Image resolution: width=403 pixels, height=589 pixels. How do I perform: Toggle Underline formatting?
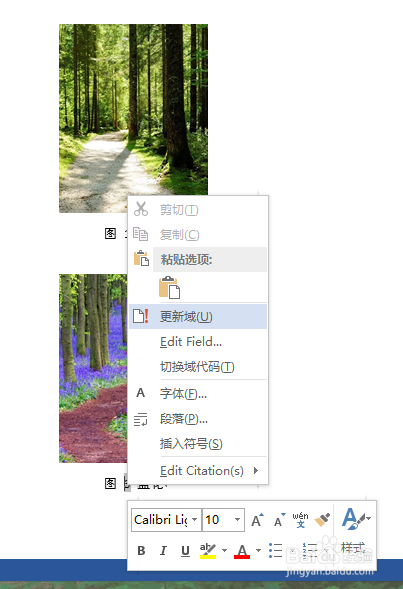coord(185,550)
